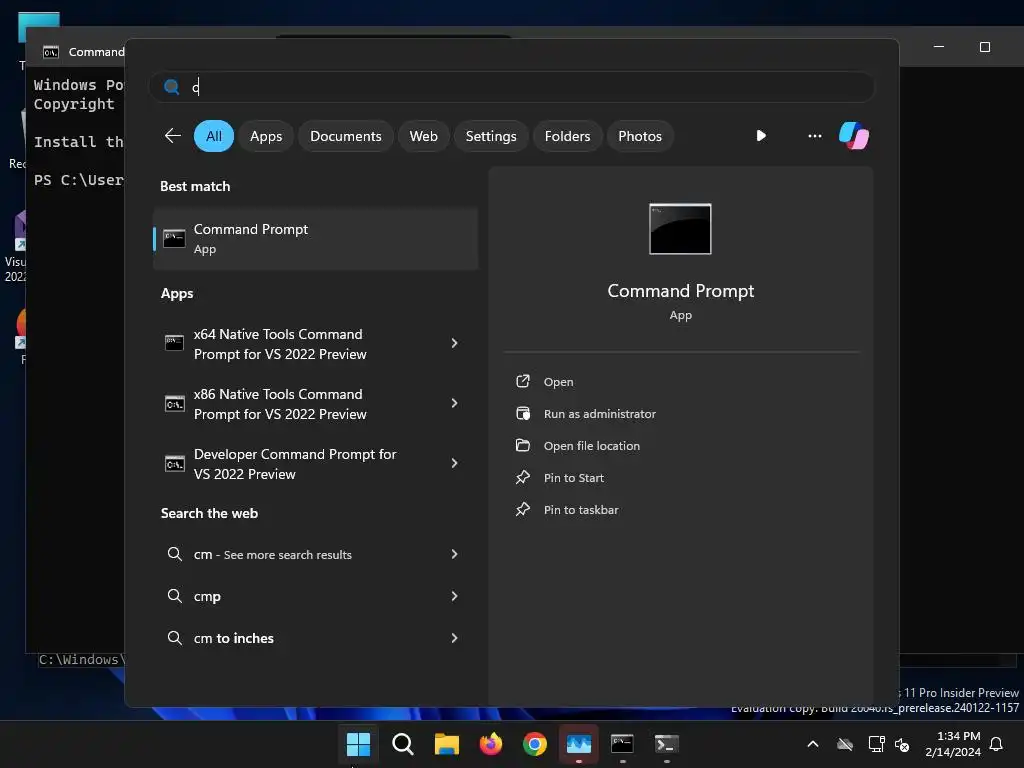Click the Run as administrator shield icon
The image size is (1024, 768).
click(x=522, y=413)
